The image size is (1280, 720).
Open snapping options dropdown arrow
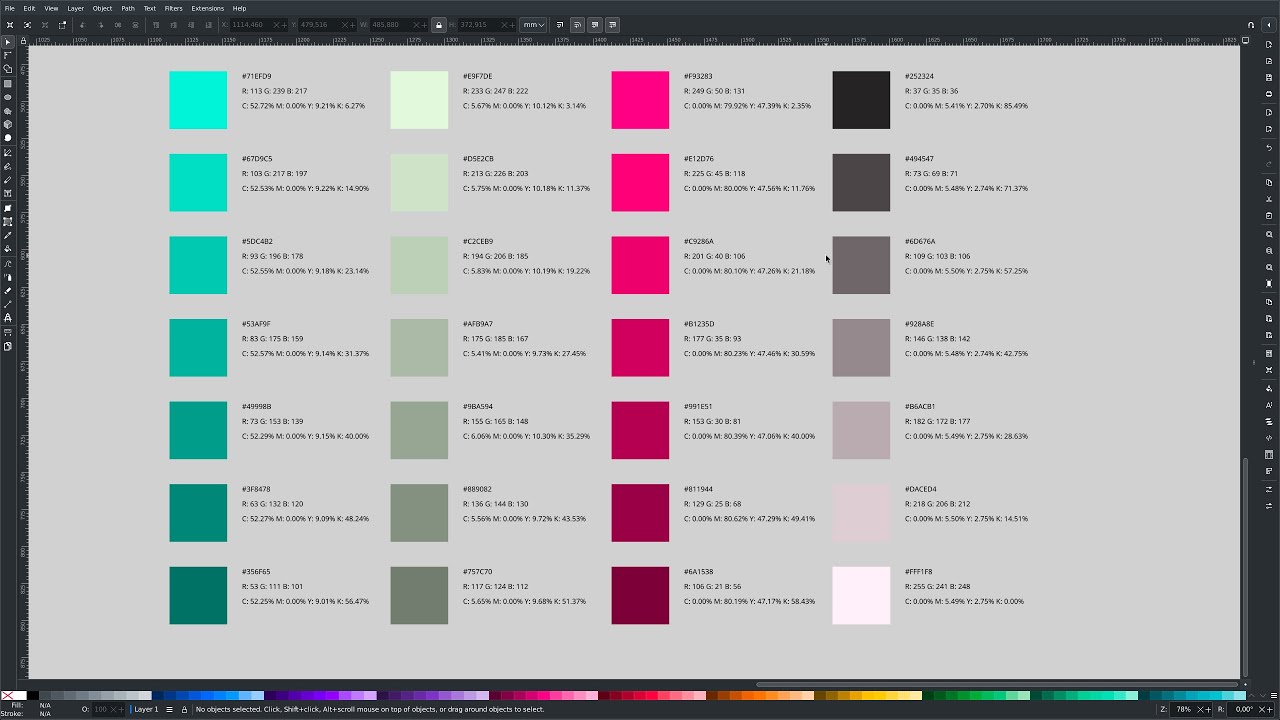(x=1269, y=25)
